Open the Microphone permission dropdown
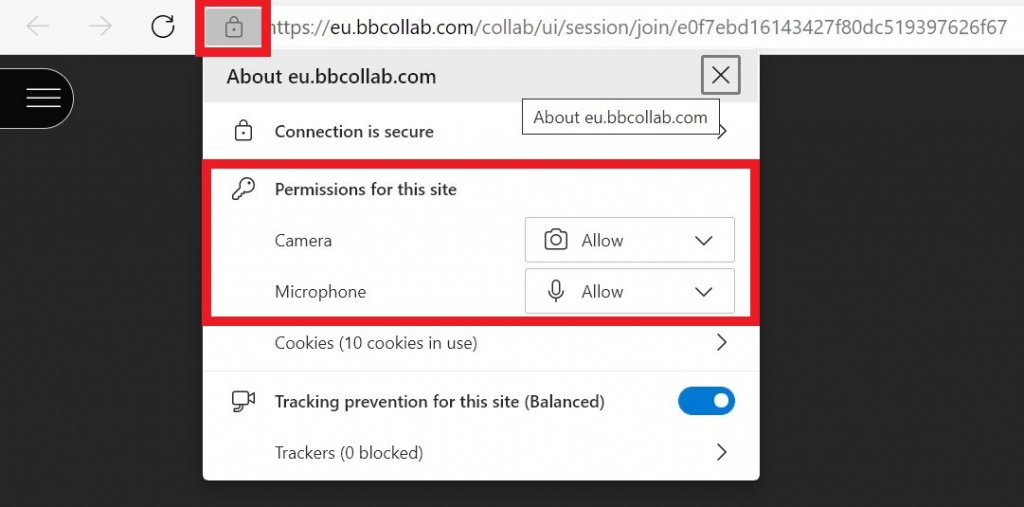This screenshot has height=507, width=1024. coord(630,291)
